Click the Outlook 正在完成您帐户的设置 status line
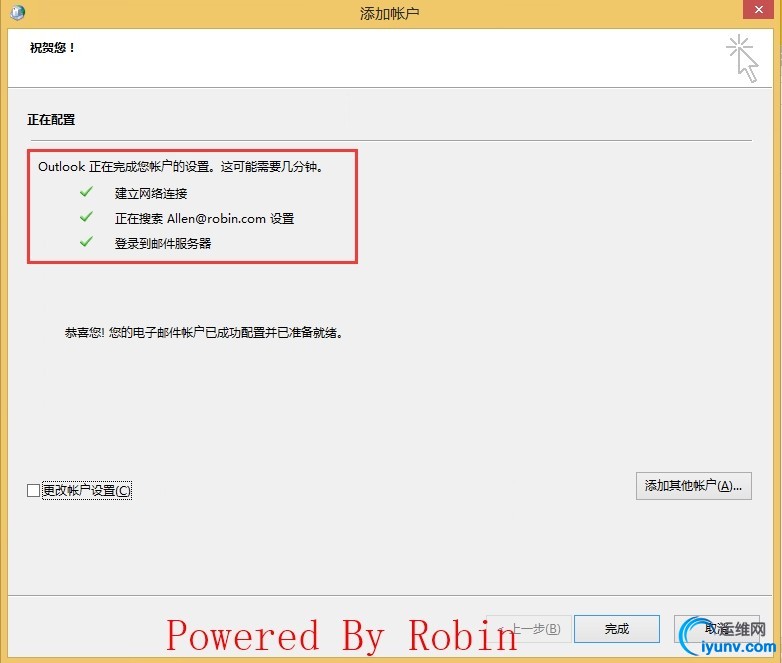Viewport: 782px width, 663px height. coord(180,167)
